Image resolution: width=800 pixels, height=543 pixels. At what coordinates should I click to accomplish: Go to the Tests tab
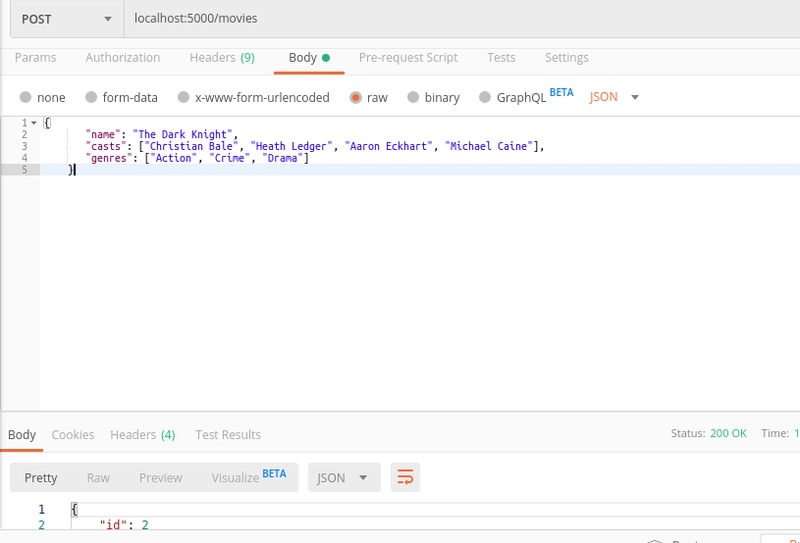pyautogui.click(x=501, y=58)
